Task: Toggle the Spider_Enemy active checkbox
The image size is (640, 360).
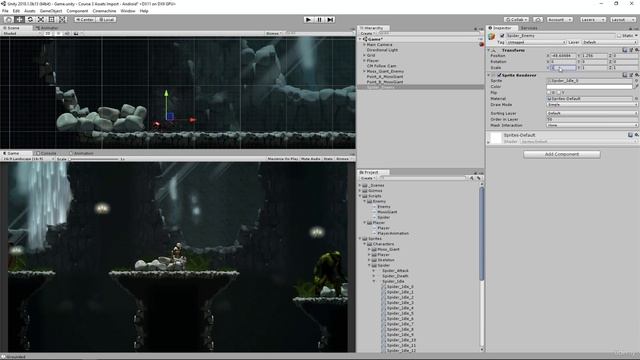Action: (502, 36)
